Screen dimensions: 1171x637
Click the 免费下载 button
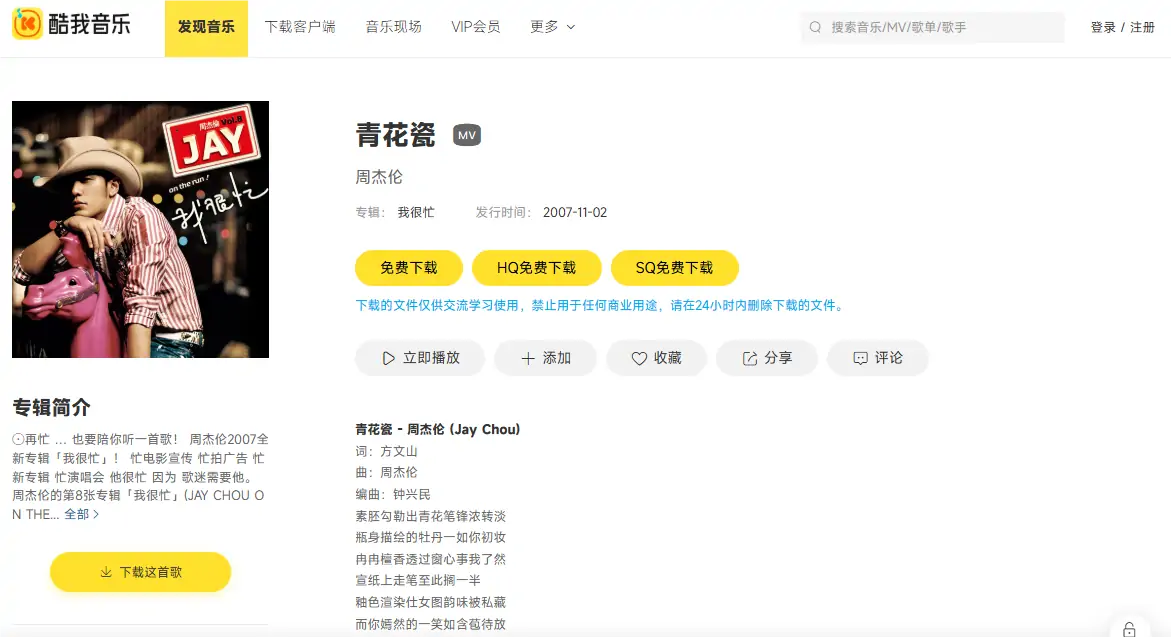(x=409, y=268)
